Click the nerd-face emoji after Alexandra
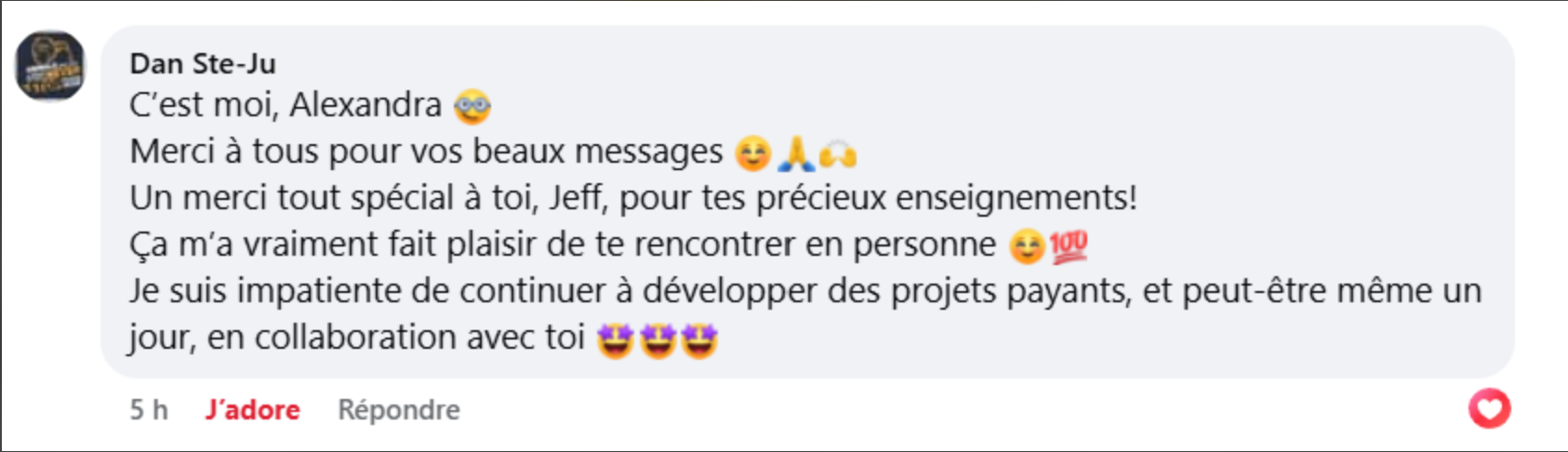This screenshot has width=1568, height=452. [x=472, y=106]
